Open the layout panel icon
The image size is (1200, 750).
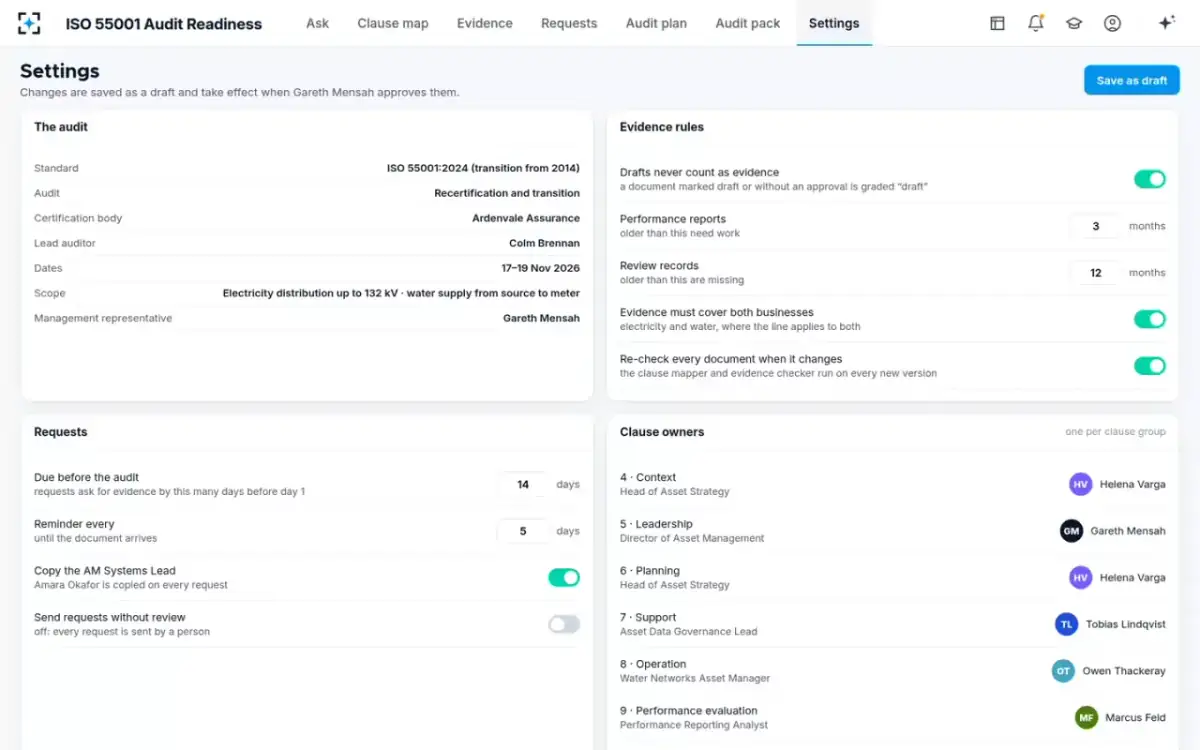point(997,23)
